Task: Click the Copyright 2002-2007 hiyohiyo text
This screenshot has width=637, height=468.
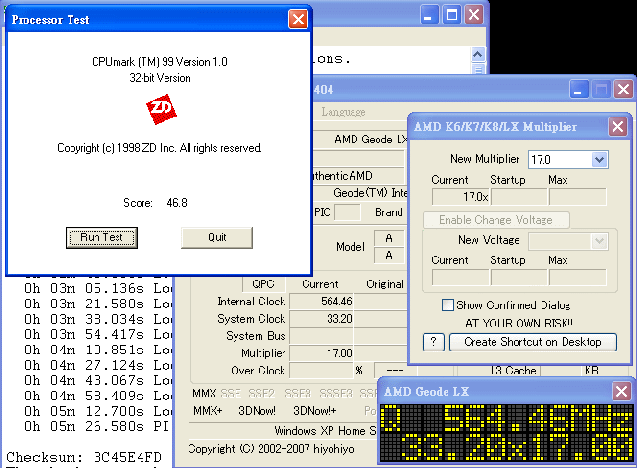Action: [271, 448]
